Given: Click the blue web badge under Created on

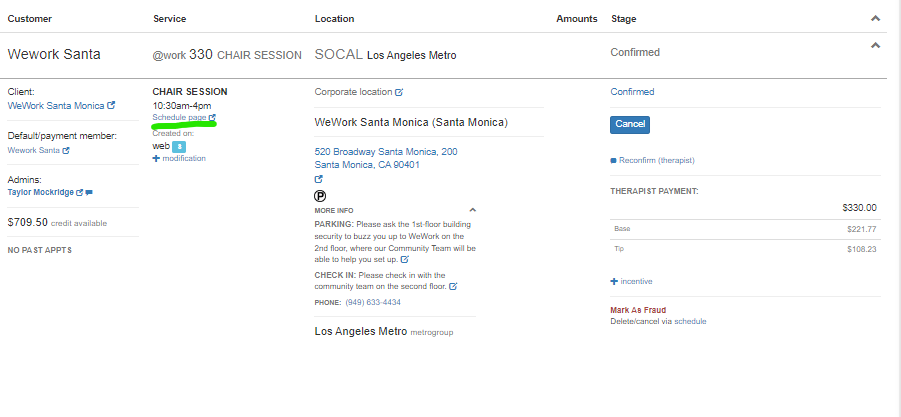Looking at the screenshot, I should (180, 146).
